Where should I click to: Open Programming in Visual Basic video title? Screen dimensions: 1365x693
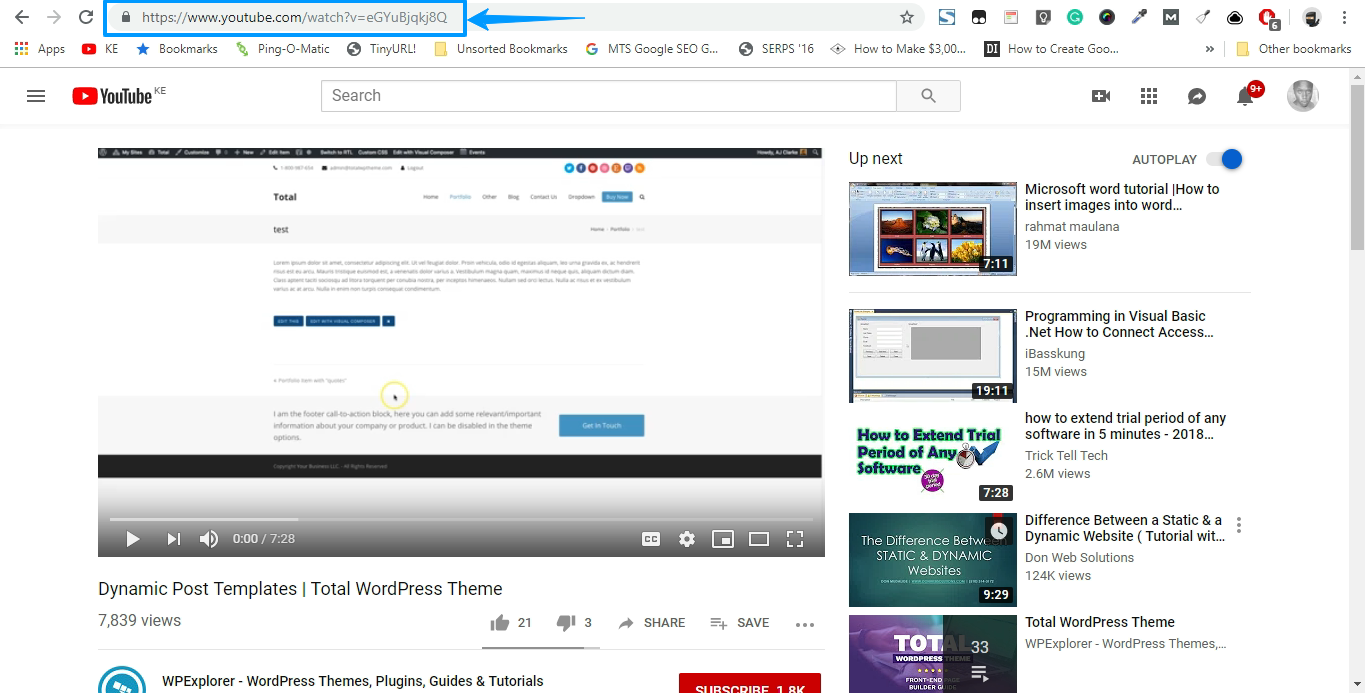tap(1119, 324)
